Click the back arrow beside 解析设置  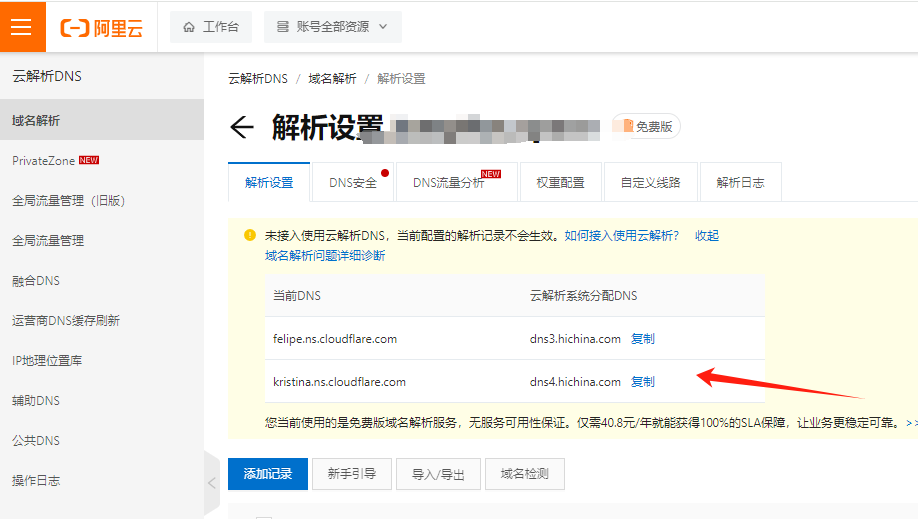click(x=241, y=127)
